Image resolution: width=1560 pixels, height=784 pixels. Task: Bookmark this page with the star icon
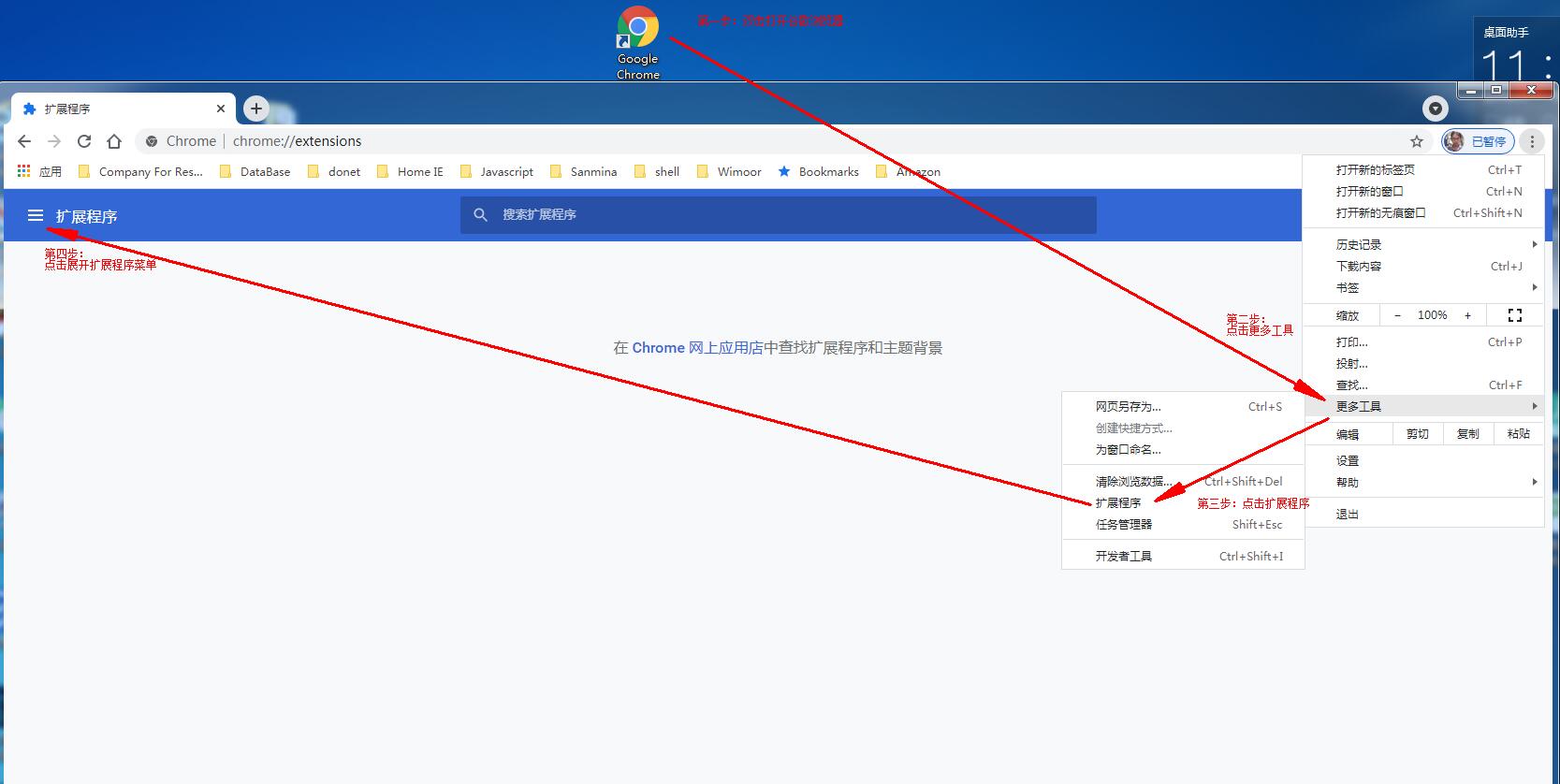[x=1417, y=141]
